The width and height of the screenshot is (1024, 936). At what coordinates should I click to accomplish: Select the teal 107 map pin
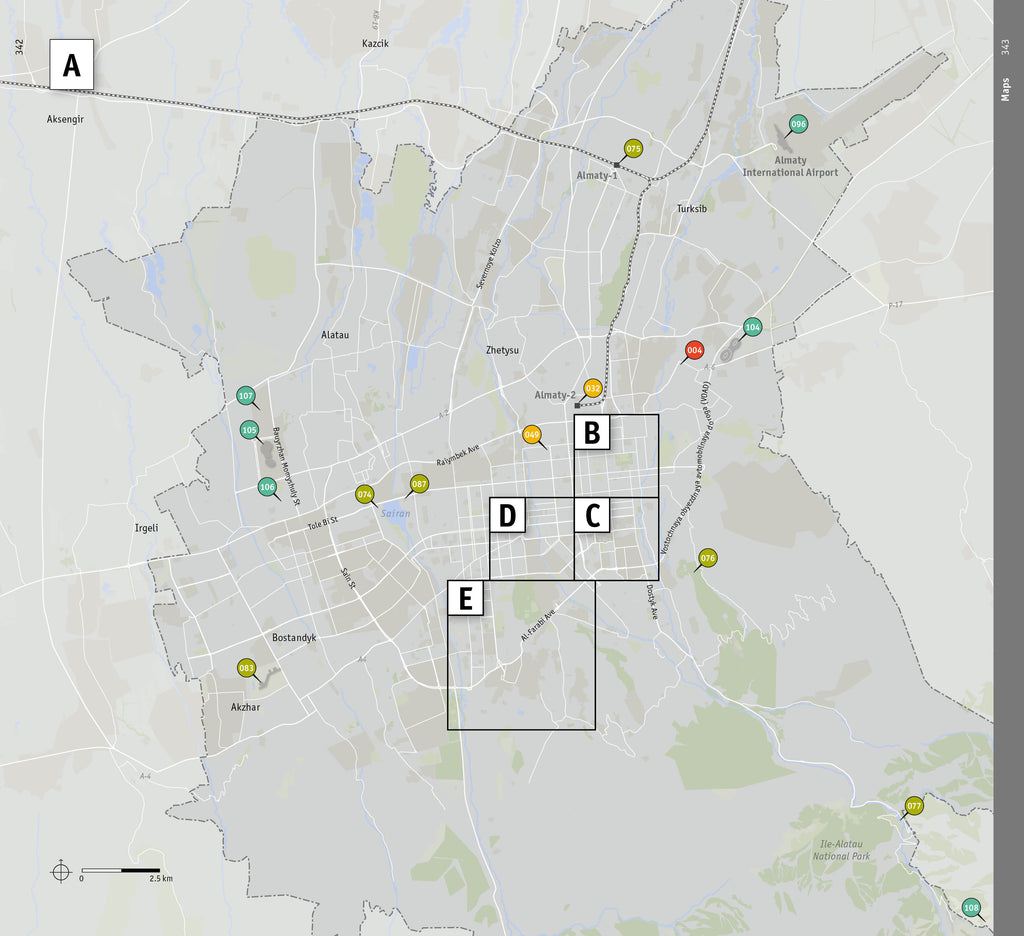(x=246, y=396)
